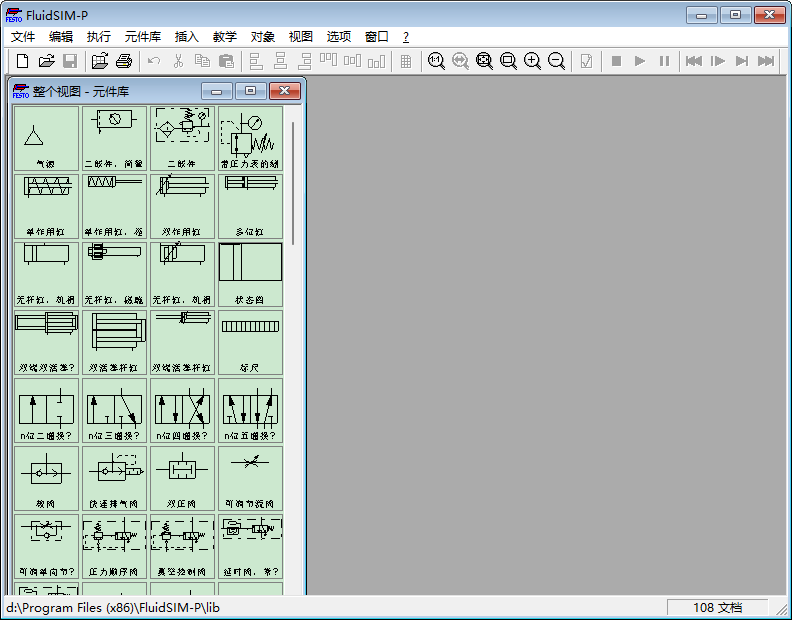Click the rewind-to-start playback icon
The image size is (792, 620).
pos(694,61)
